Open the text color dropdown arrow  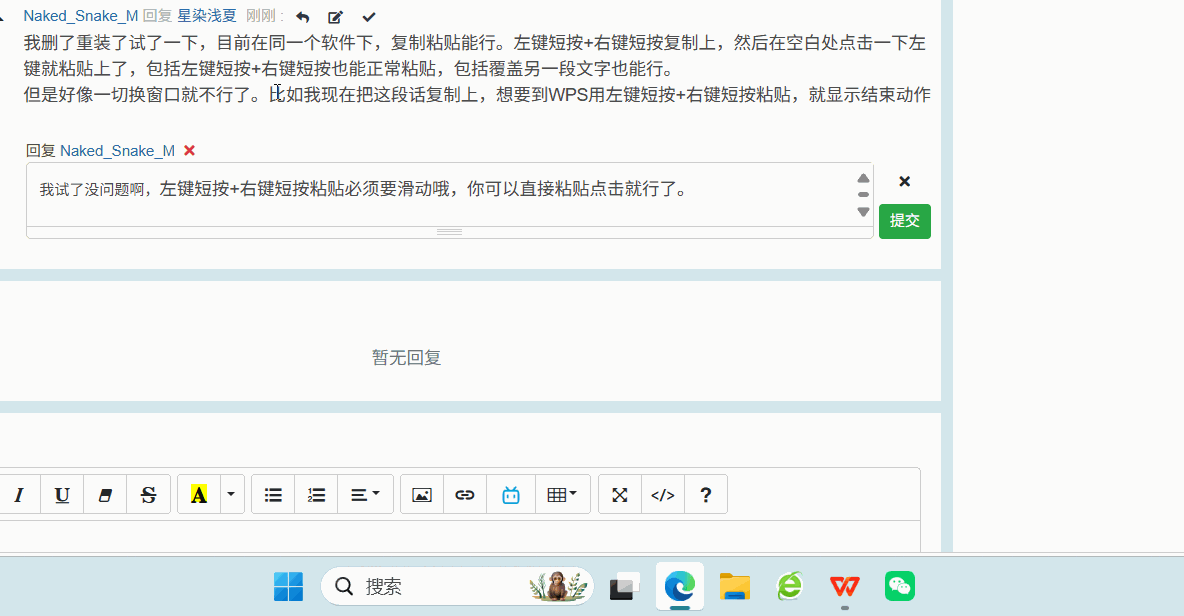(232, 495)
